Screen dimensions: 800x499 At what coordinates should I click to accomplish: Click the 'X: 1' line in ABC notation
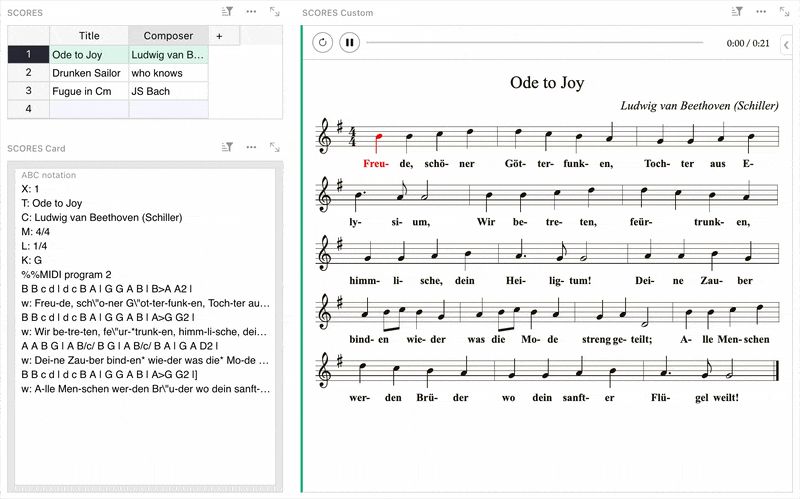coord(30,189)
